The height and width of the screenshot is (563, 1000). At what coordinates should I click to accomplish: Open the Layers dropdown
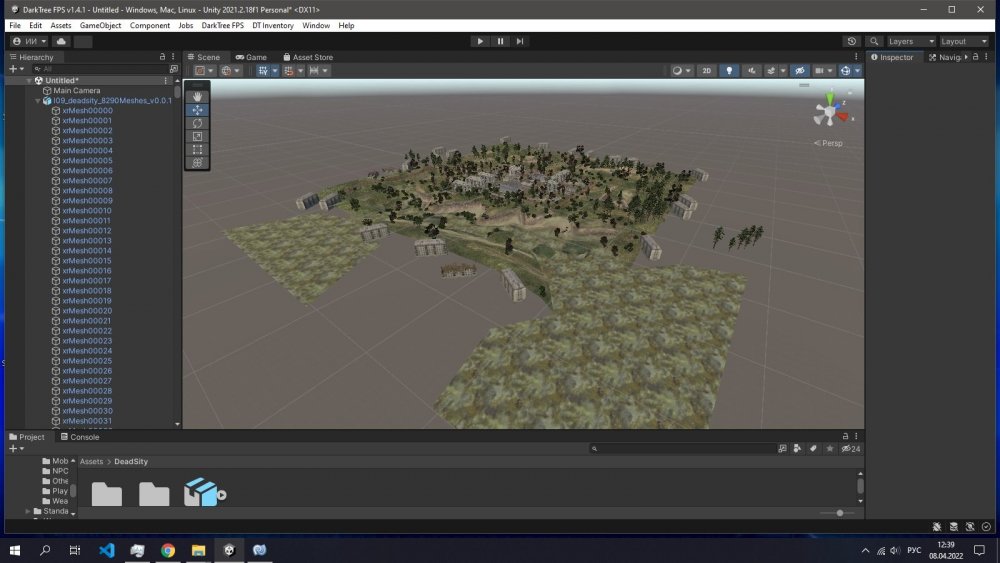point(910,42)
